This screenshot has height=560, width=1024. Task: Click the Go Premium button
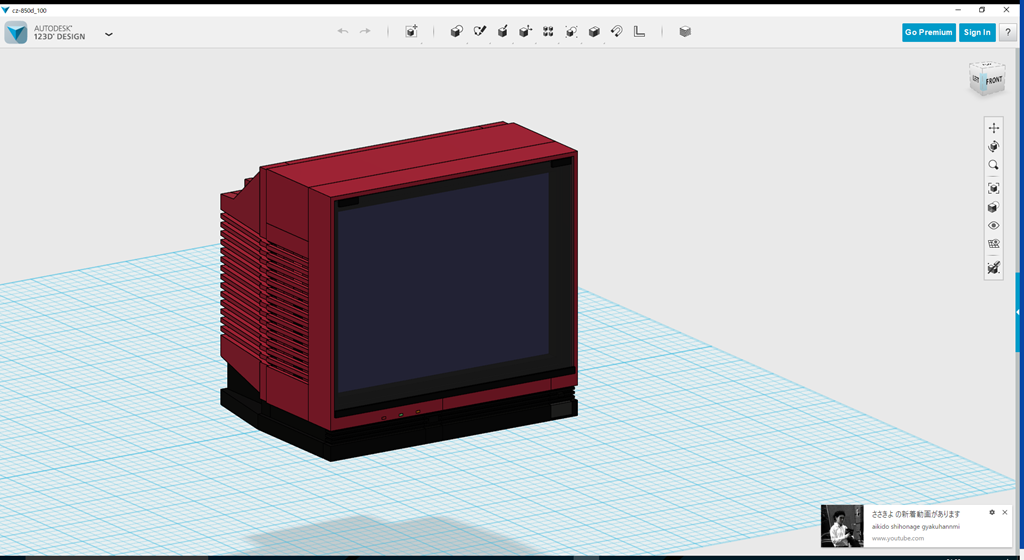(928, 32)
